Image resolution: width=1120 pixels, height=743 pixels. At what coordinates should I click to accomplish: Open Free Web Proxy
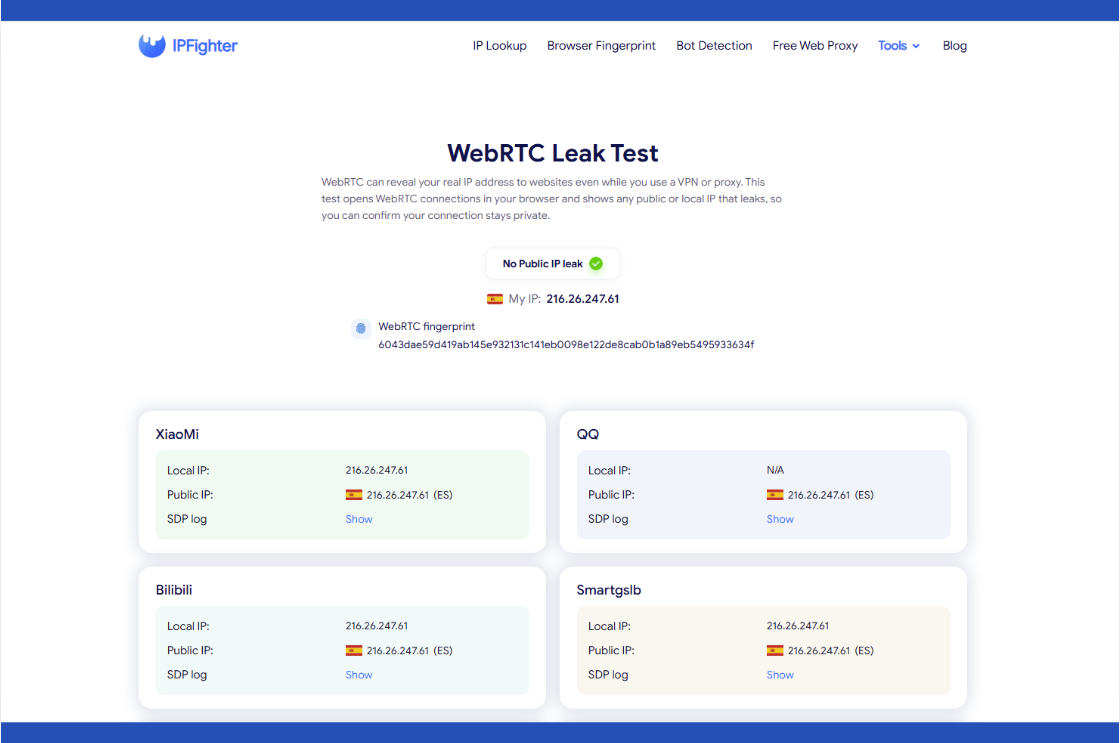click(x=815, y=46)
